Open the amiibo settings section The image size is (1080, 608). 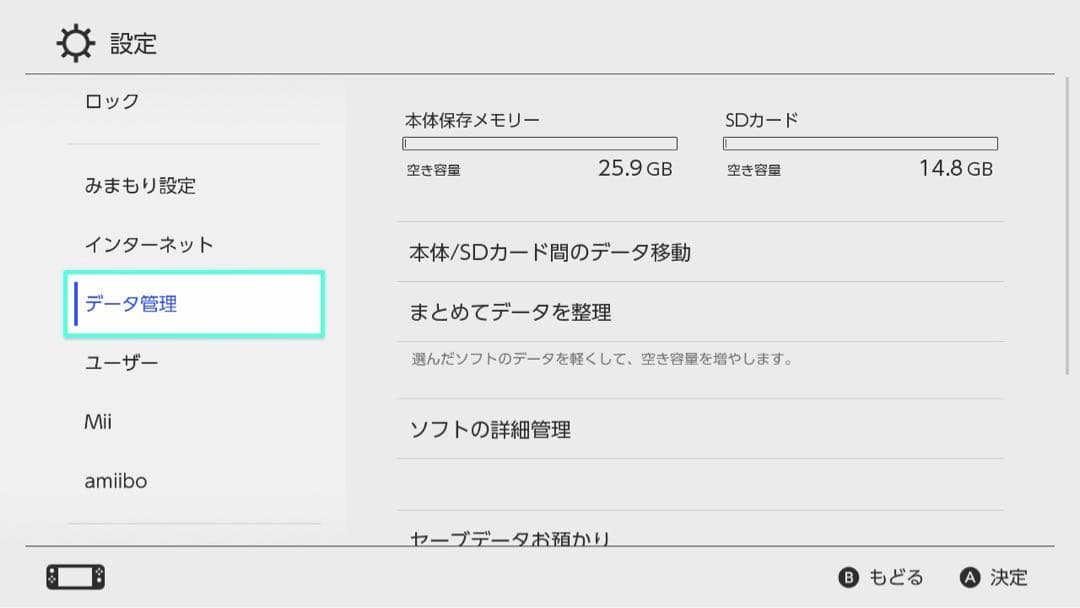coord(115,480)
